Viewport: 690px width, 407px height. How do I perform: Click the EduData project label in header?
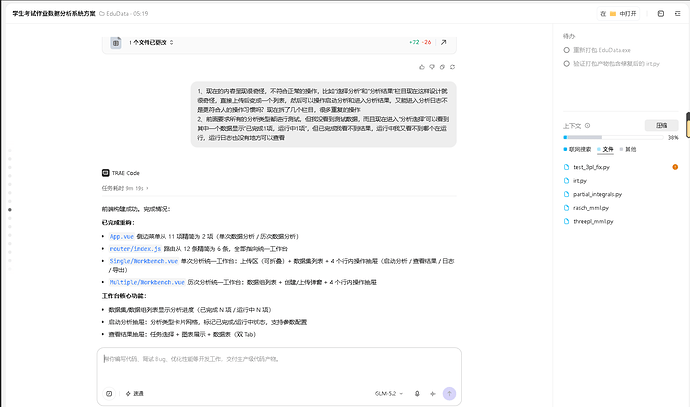point(117,14)
